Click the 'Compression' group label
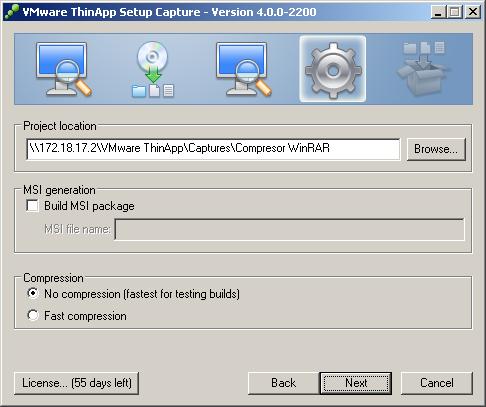The height and width of the screenshot is (407, 486). coord(53,278)
